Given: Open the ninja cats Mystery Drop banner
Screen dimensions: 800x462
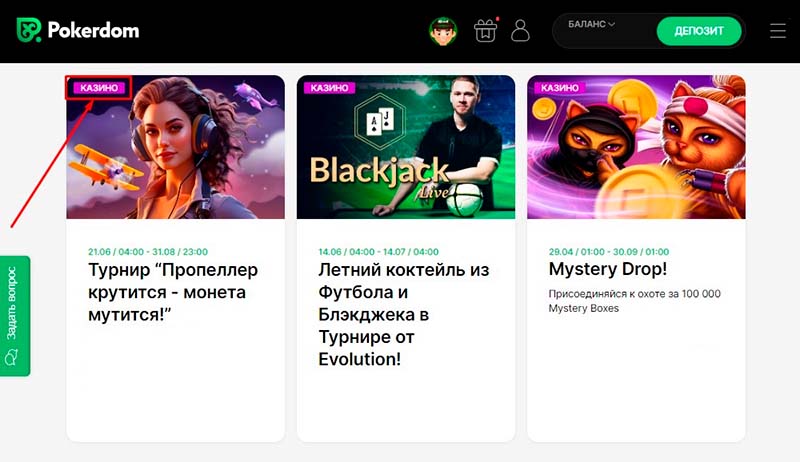Looking at the screenshot, I should [x=636, y=147].
